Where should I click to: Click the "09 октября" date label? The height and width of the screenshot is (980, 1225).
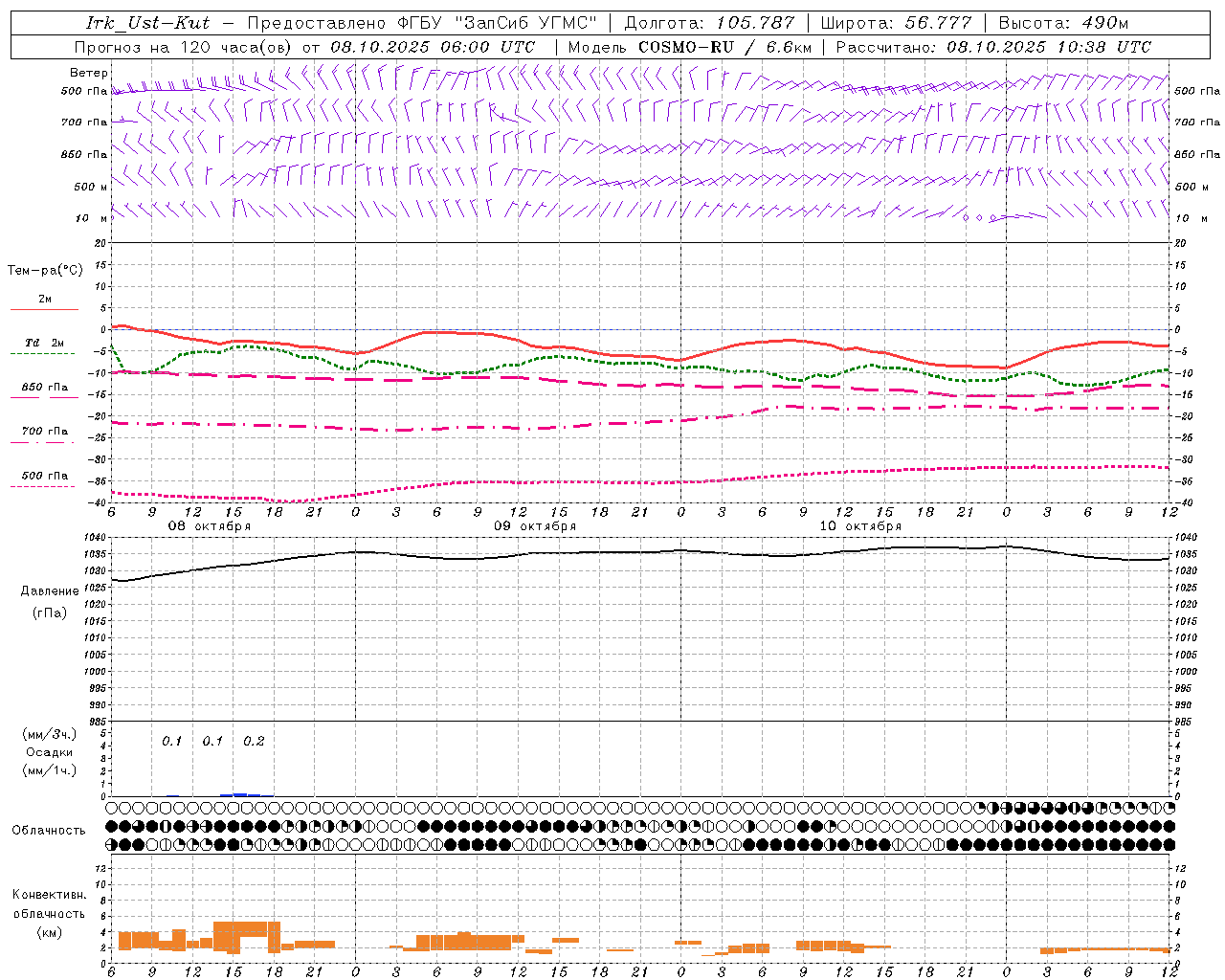[535, 526]
